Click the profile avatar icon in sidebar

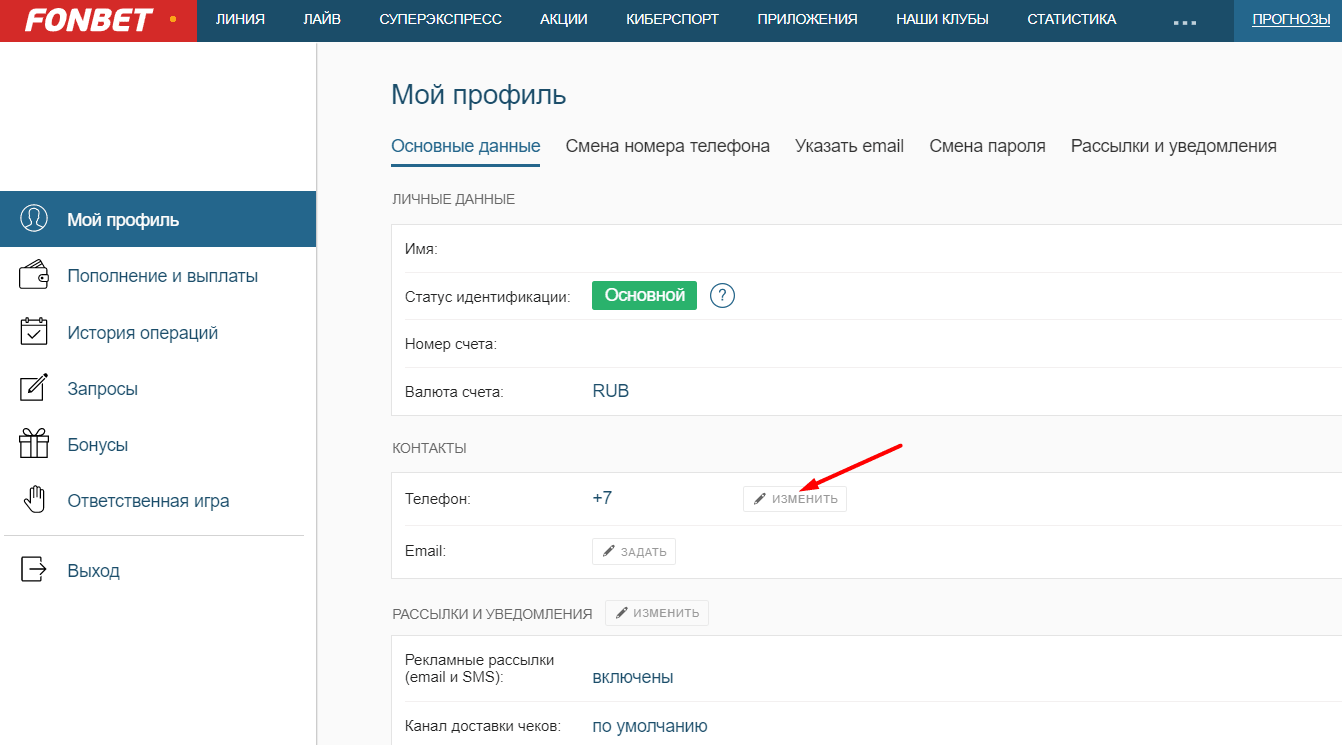(34, 219)
